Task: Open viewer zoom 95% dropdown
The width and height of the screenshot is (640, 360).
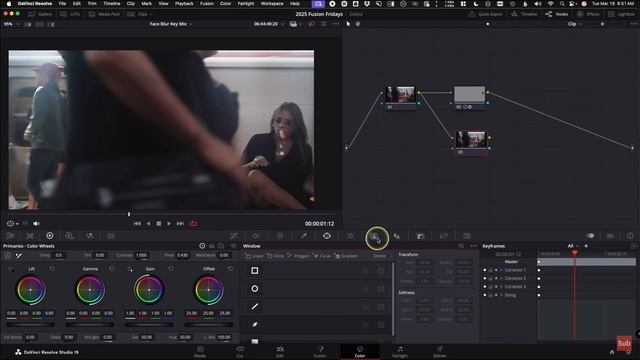Action: pyautogui.click(x=11, y=24)
